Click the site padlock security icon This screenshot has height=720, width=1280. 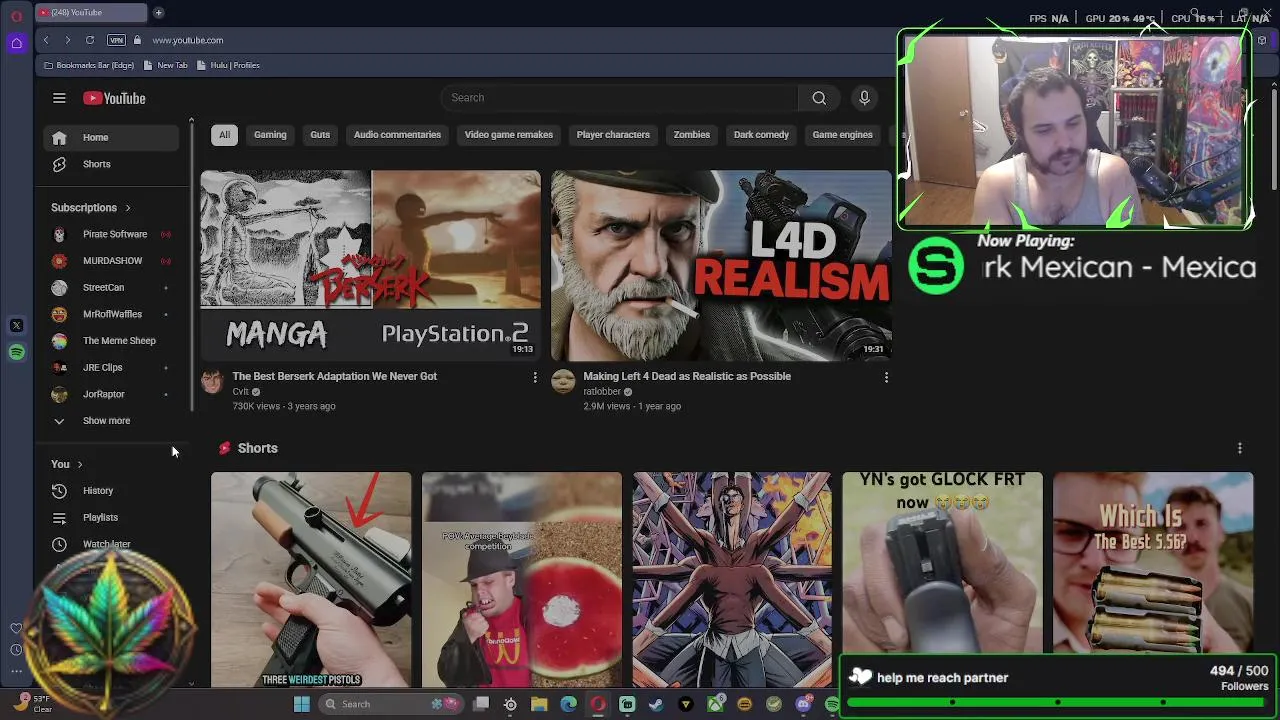137,40
